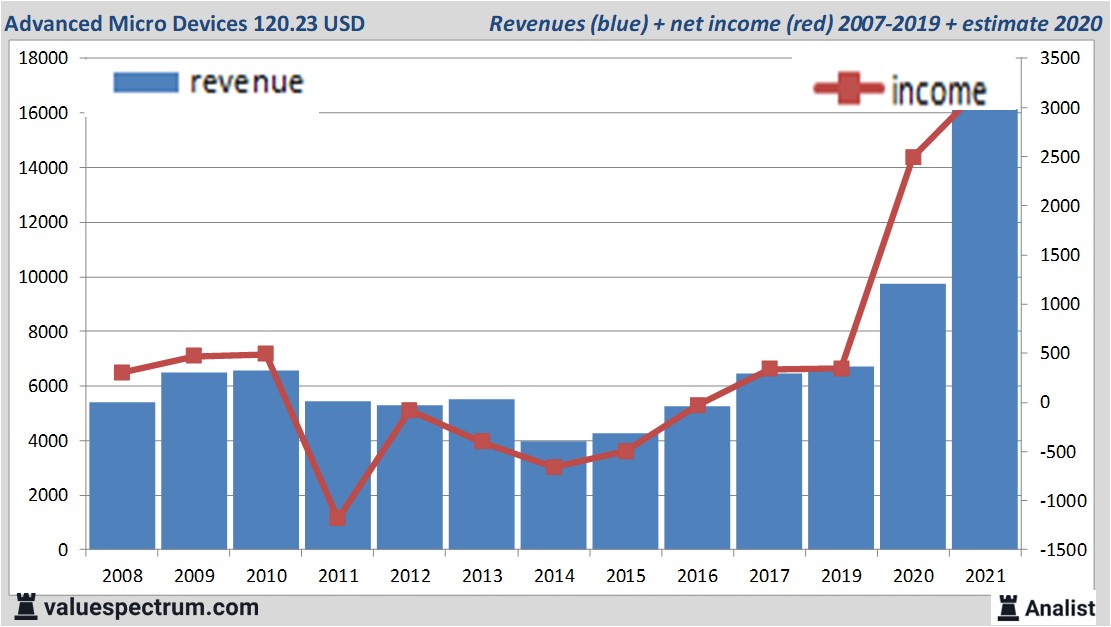Select the 2014 income marker
Screen dimensions: 1111x627
(x=553, y=467)
